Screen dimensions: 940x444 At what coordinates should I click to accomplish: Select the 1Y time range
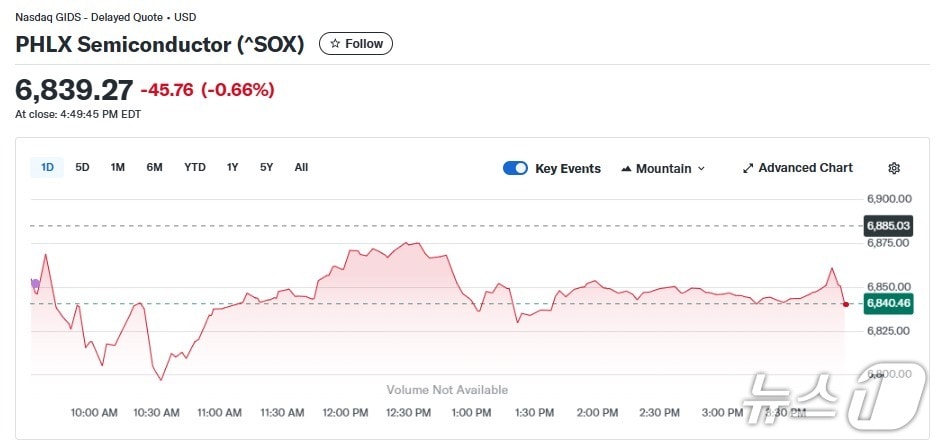coord(232,167)
